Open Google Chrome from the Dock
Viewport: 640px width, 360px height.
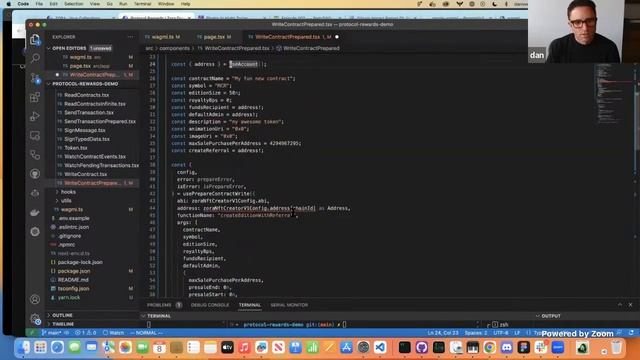tap(489, 347)
